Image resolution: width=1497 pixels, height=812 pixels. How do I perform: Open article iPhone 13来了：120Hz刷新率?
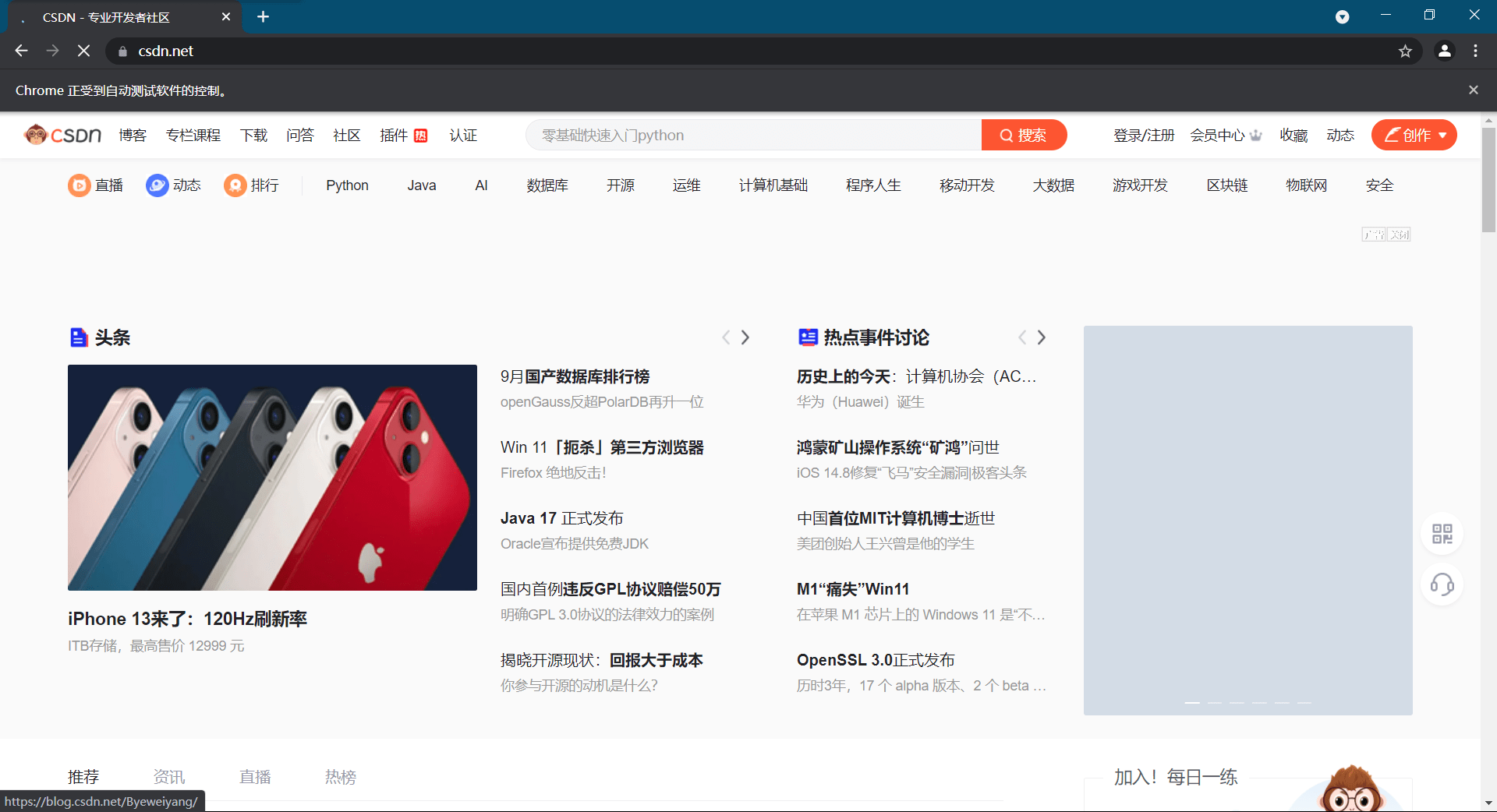pyautogui.click(x=187, y=619)
